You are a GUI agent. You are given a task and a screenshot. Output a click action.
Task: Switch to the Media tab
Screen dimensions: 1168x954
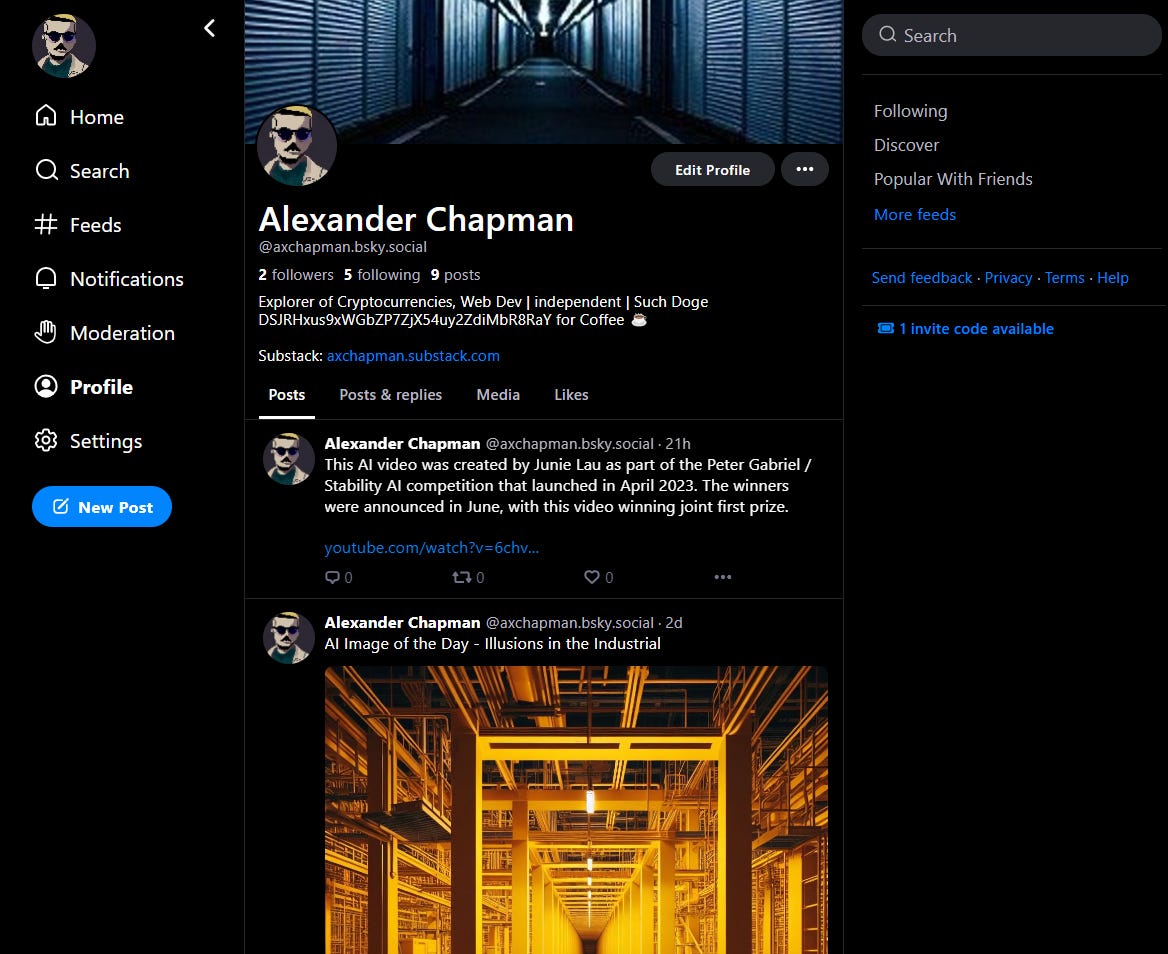click(x=498, y=395)
